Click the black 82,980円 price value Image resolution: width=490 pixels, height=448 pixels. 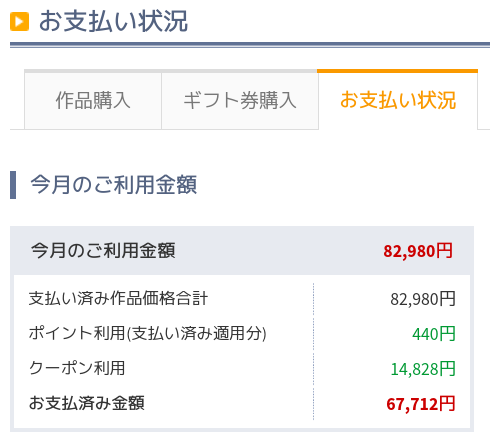[423, 299]
